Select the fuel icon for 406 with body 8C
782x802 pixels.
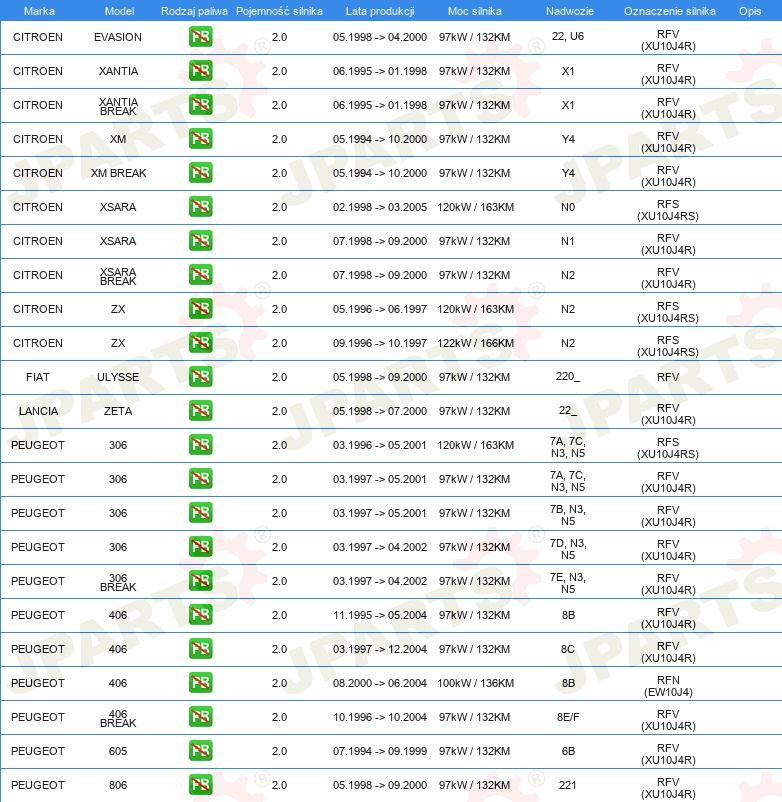pyautogui.click(x=200, y=649)
